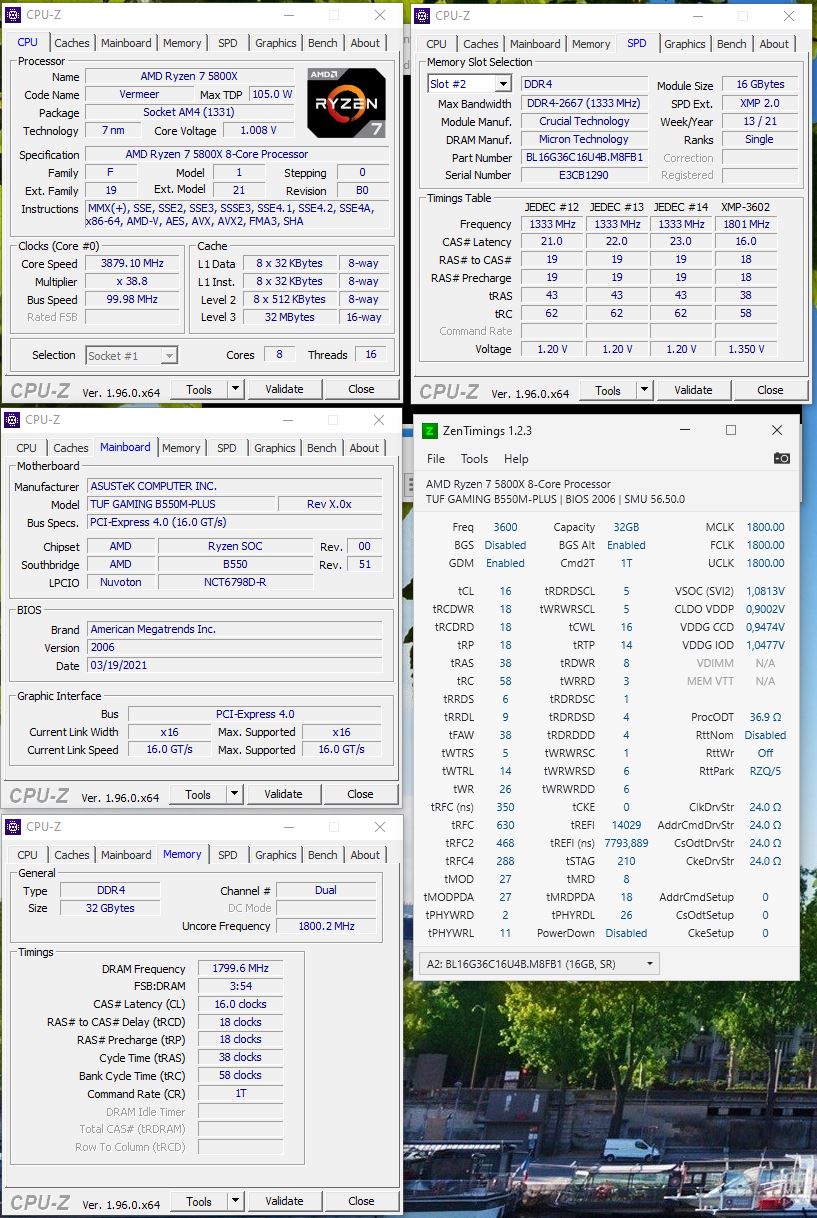Click the BIOS Date field 03/19/2021
817x1218 pixels.
234,665
